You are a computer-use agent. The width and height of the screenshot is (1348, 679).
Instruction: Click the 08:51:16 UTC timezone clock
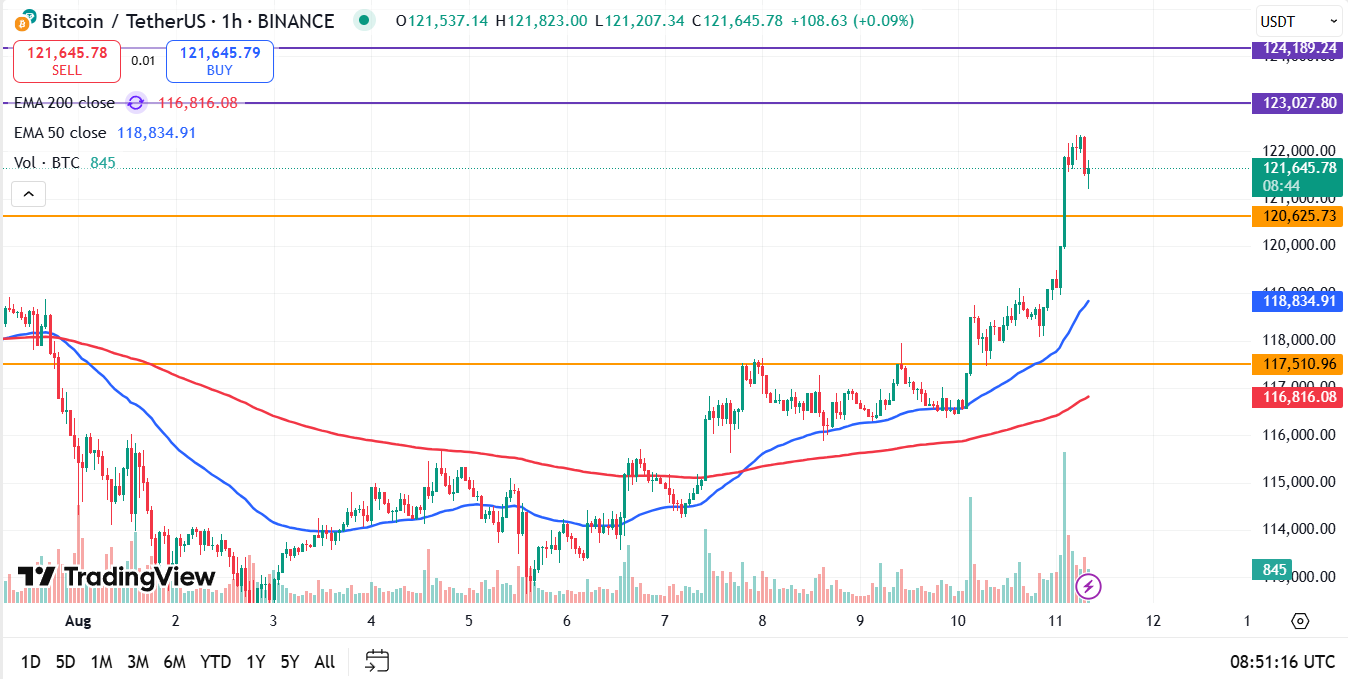(1282, 661)
